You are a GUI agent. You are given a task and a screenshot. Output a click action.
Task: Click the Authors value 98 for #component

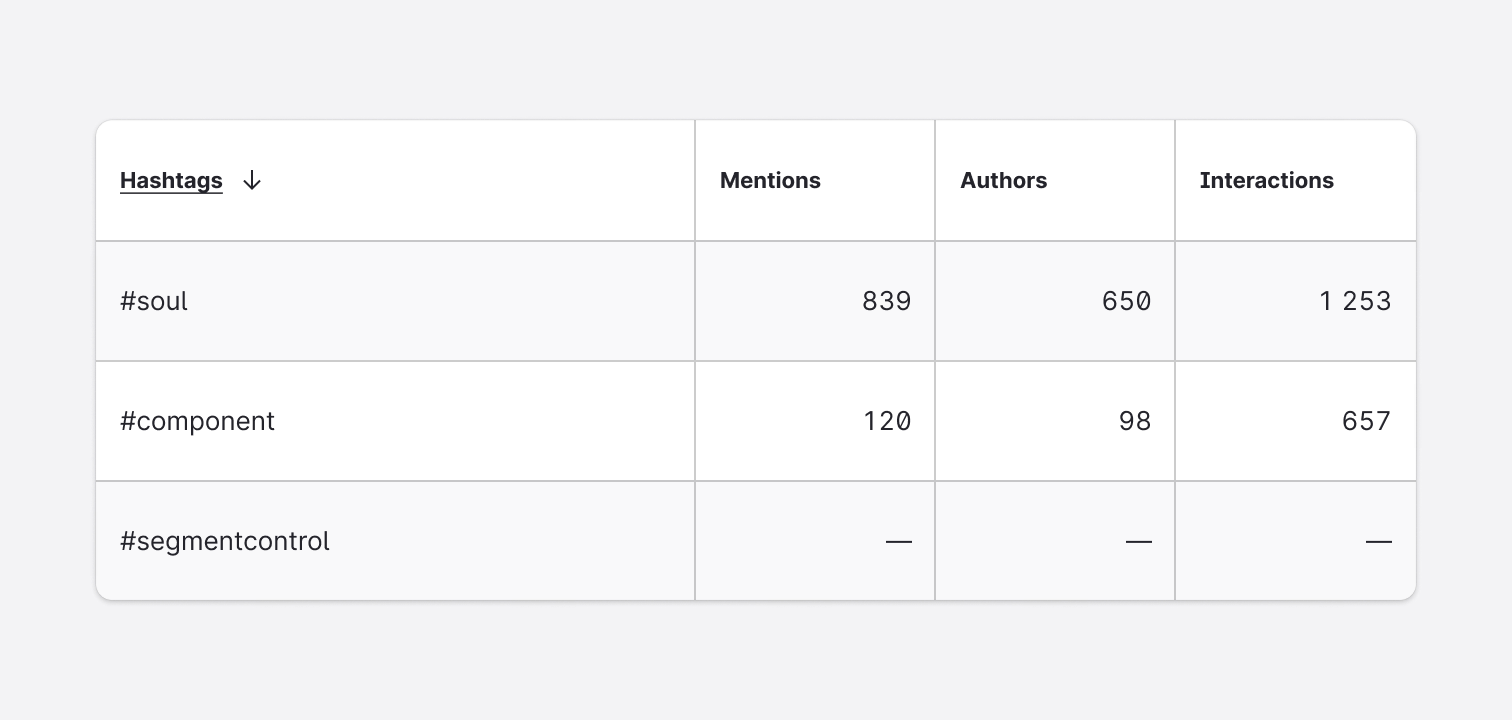1136,421
